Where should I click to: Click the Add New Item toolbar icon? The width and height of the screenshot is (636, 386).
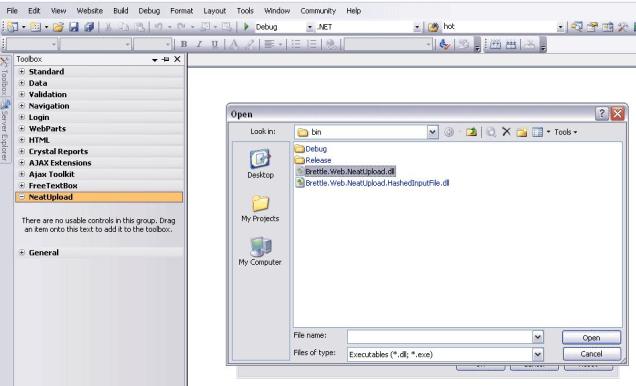[x=36, y=27]
